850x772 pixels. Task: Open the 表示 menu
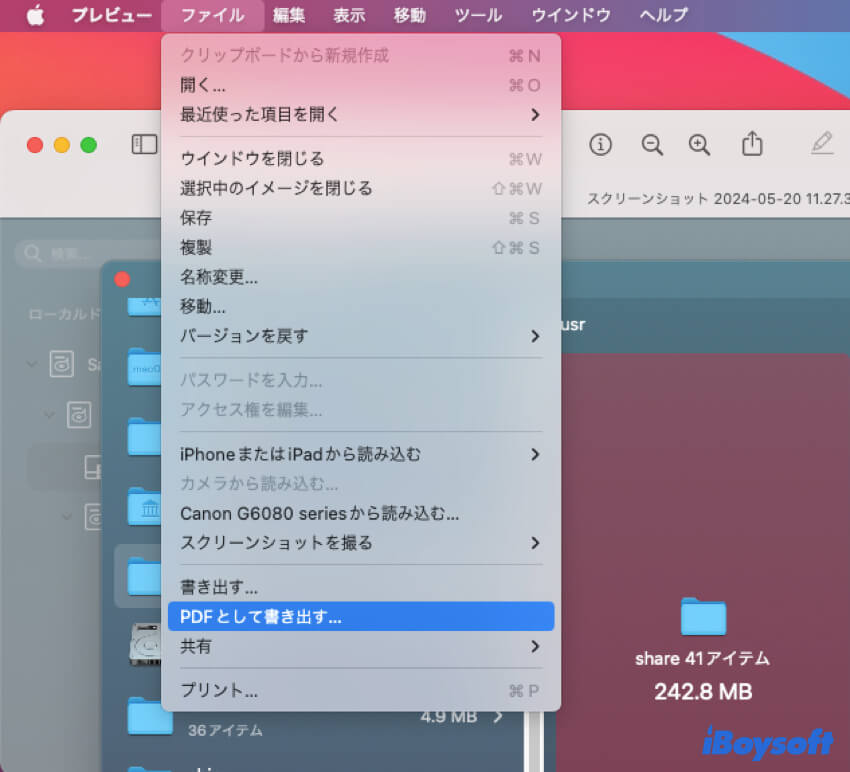tap(349, 15)
